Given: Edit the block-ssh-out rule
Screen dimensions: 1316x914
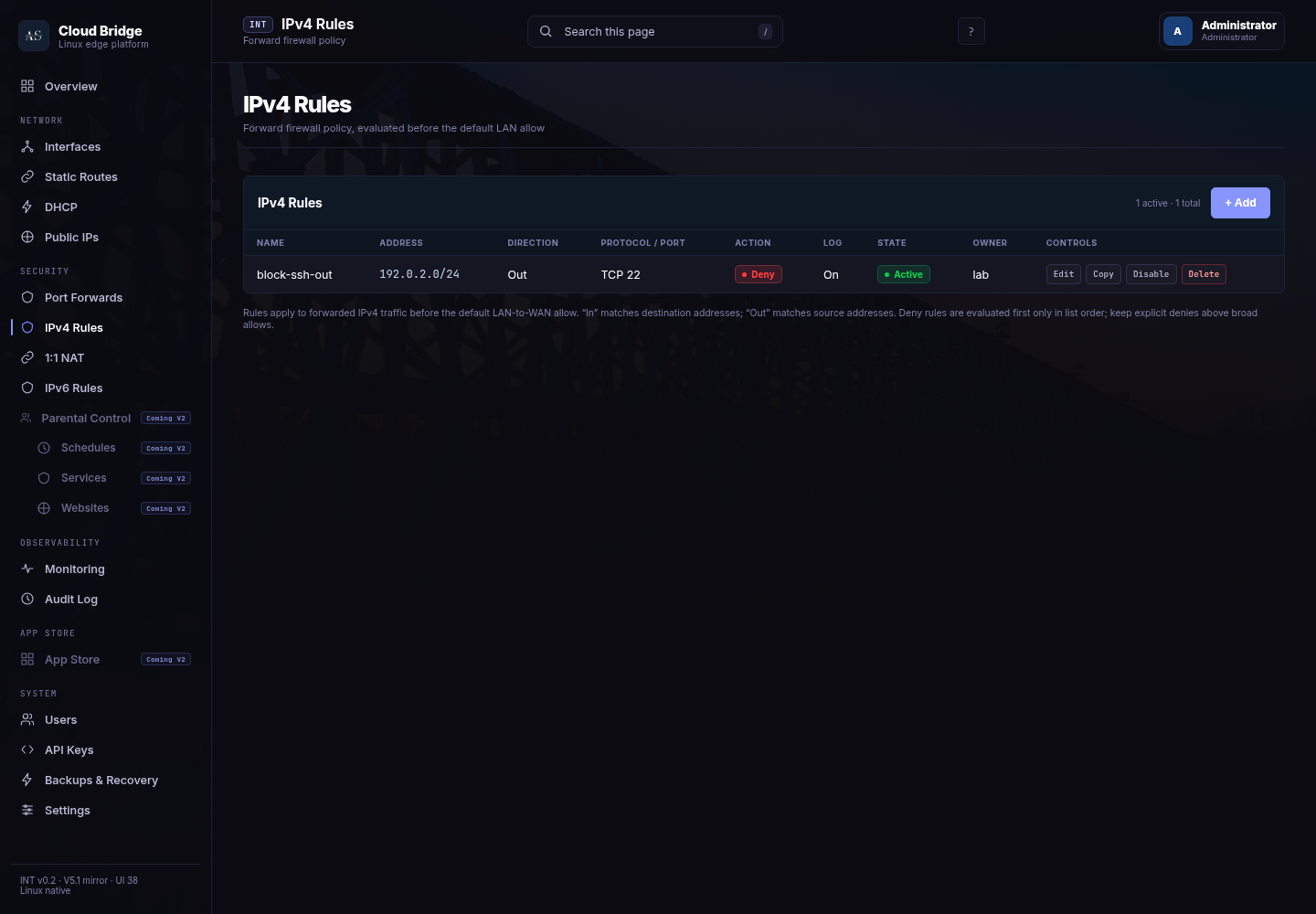Looking at the screenshot, I should click(x=1064, y=274).
